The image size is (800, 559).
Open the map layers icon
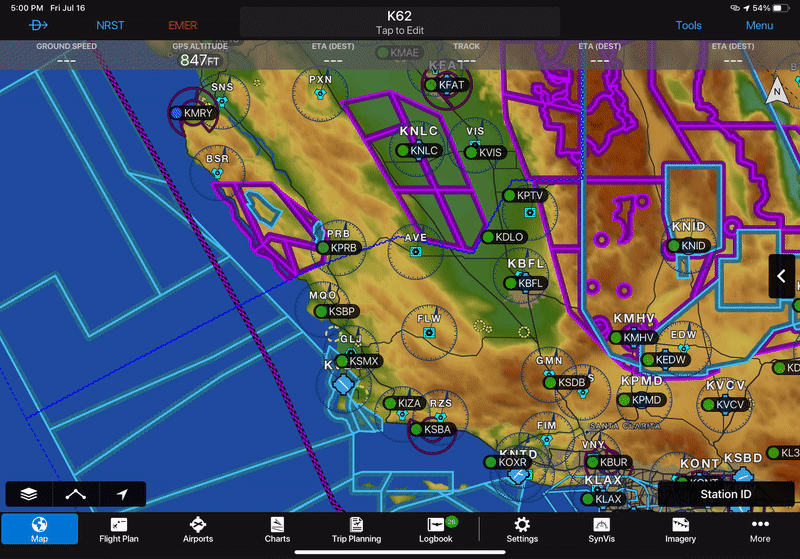(29, 494)
